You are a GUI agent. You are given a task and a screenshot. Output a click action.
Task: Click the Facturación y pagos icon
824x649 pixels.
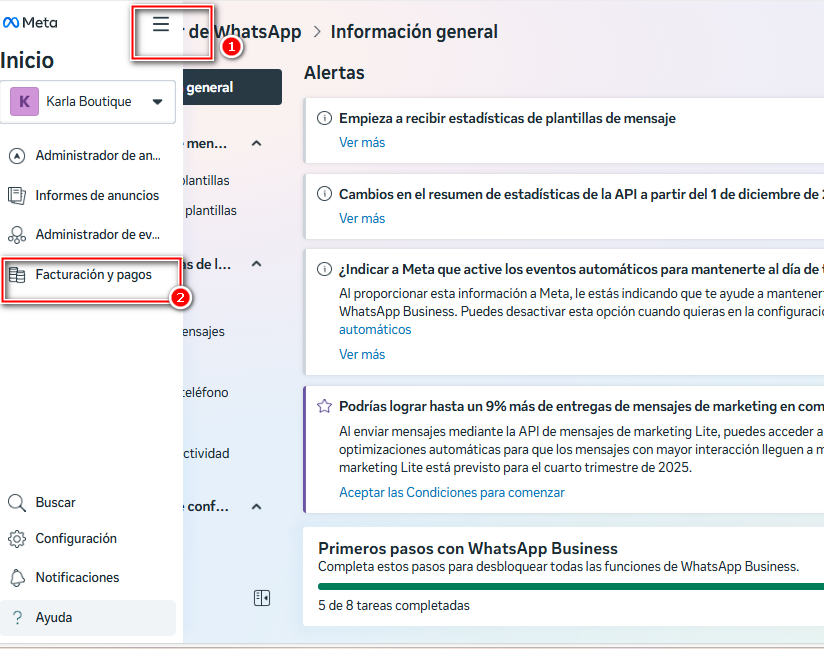(16, 274)
